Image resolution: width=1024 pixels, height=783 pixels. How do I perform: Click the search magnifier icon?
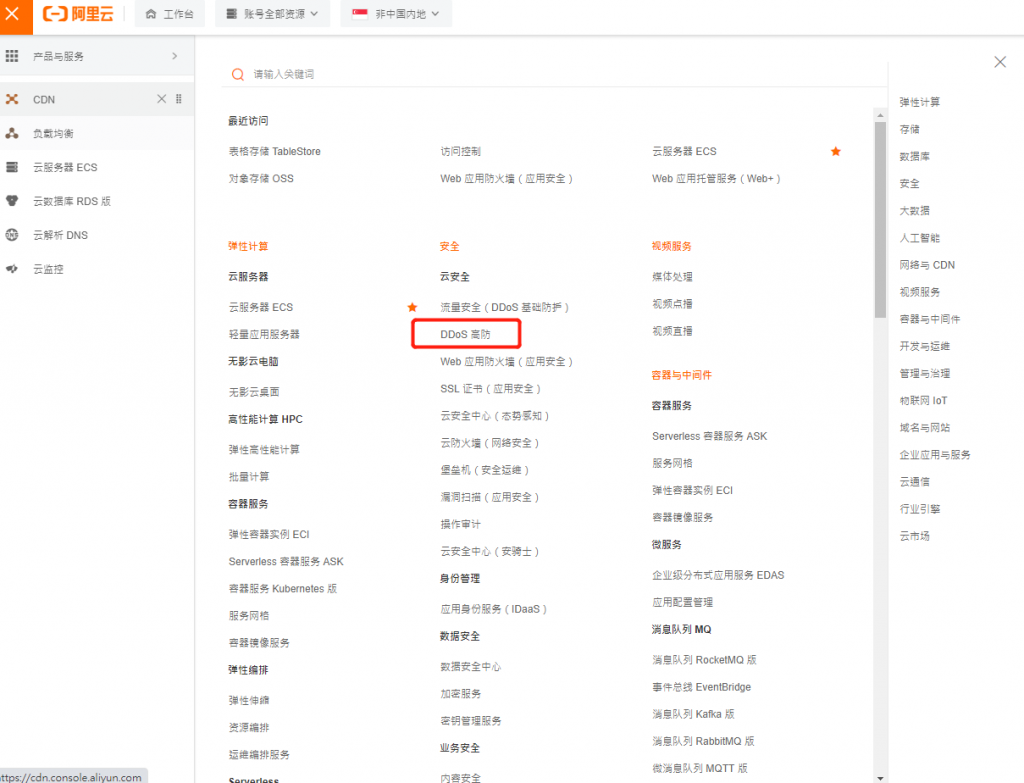[238, 74]
